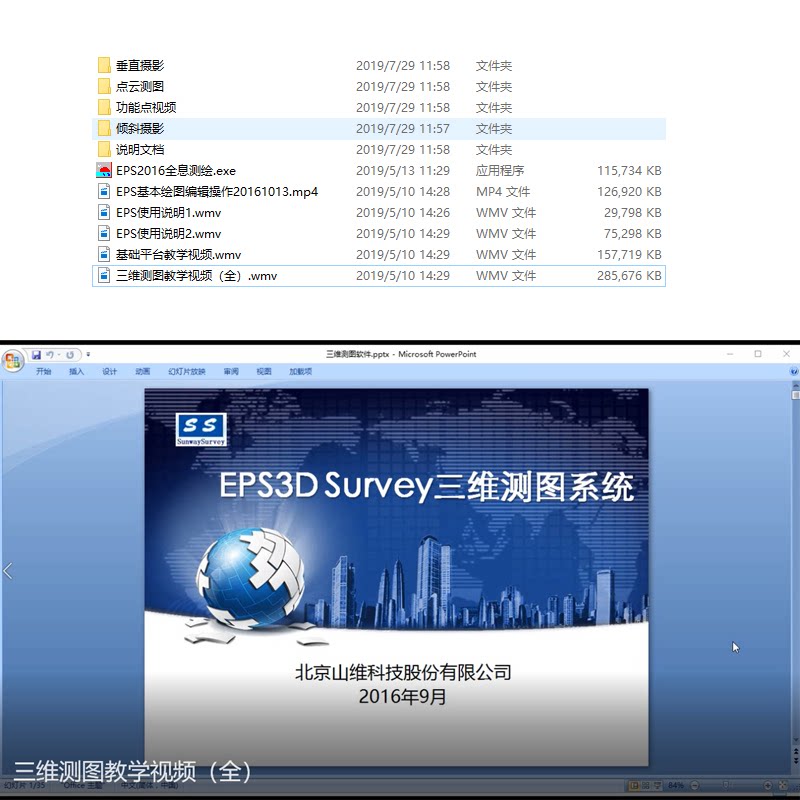This screenshot has height=800, width=800.
Task: Click the vertical scrollbar thumb in PowerPoint
Action: (x=796, y=395)
